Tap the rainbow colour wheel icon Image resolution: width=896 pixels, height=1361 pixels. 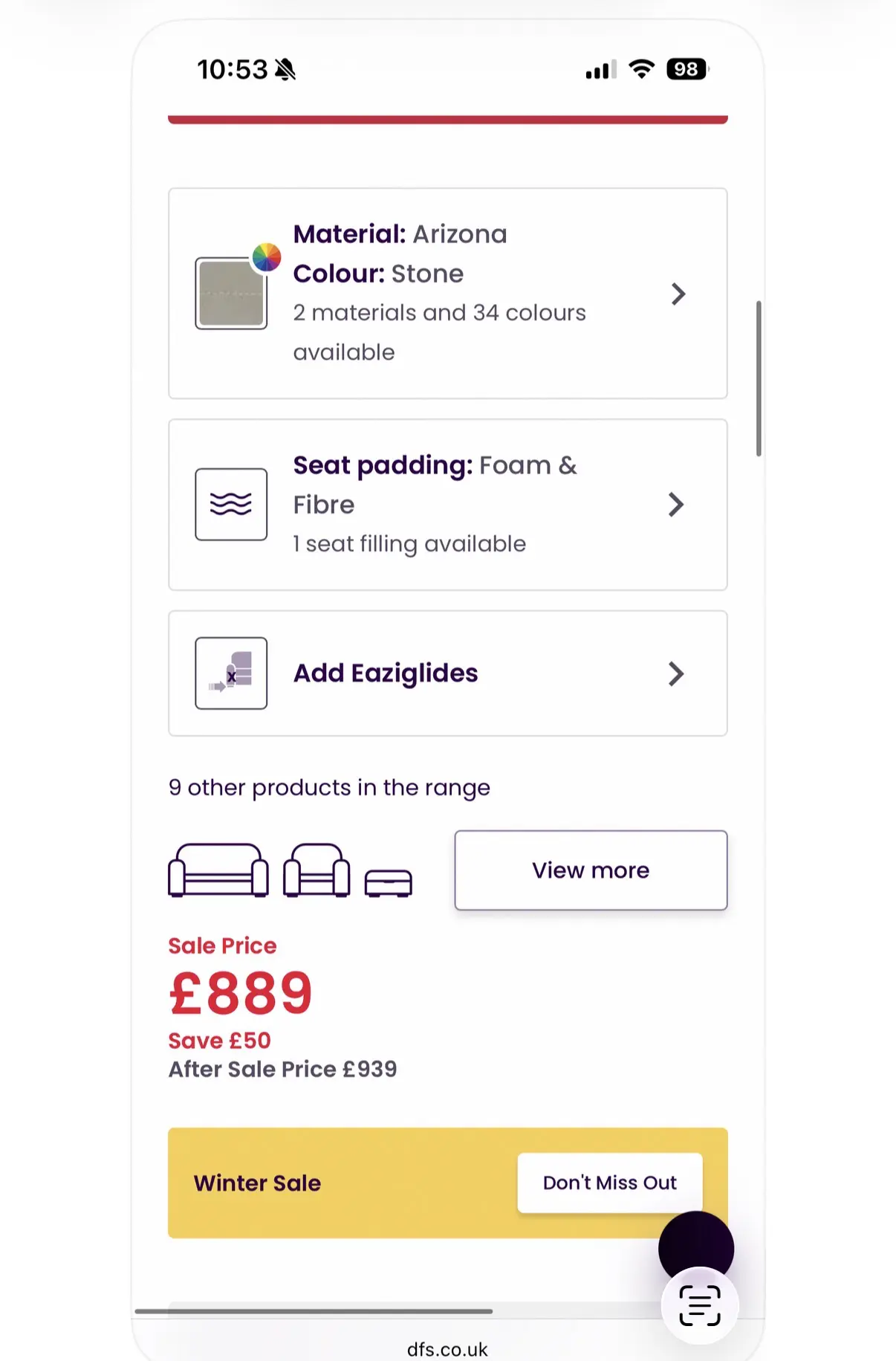tap(267, 257)
